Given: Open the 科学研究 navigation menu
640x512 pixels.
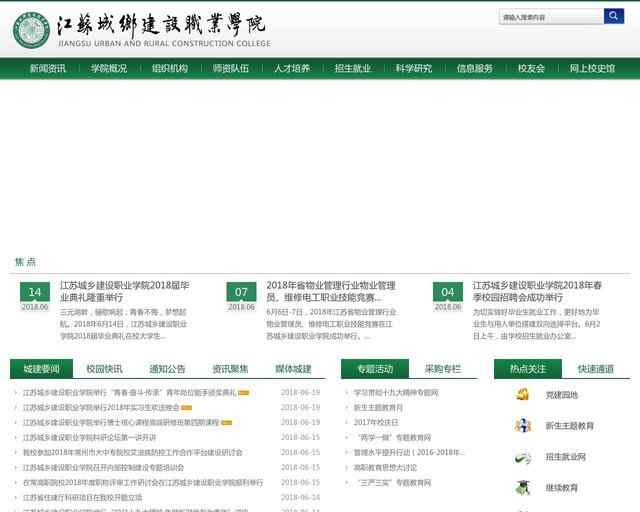Looking at the screenshot, I should click(413, 68).
